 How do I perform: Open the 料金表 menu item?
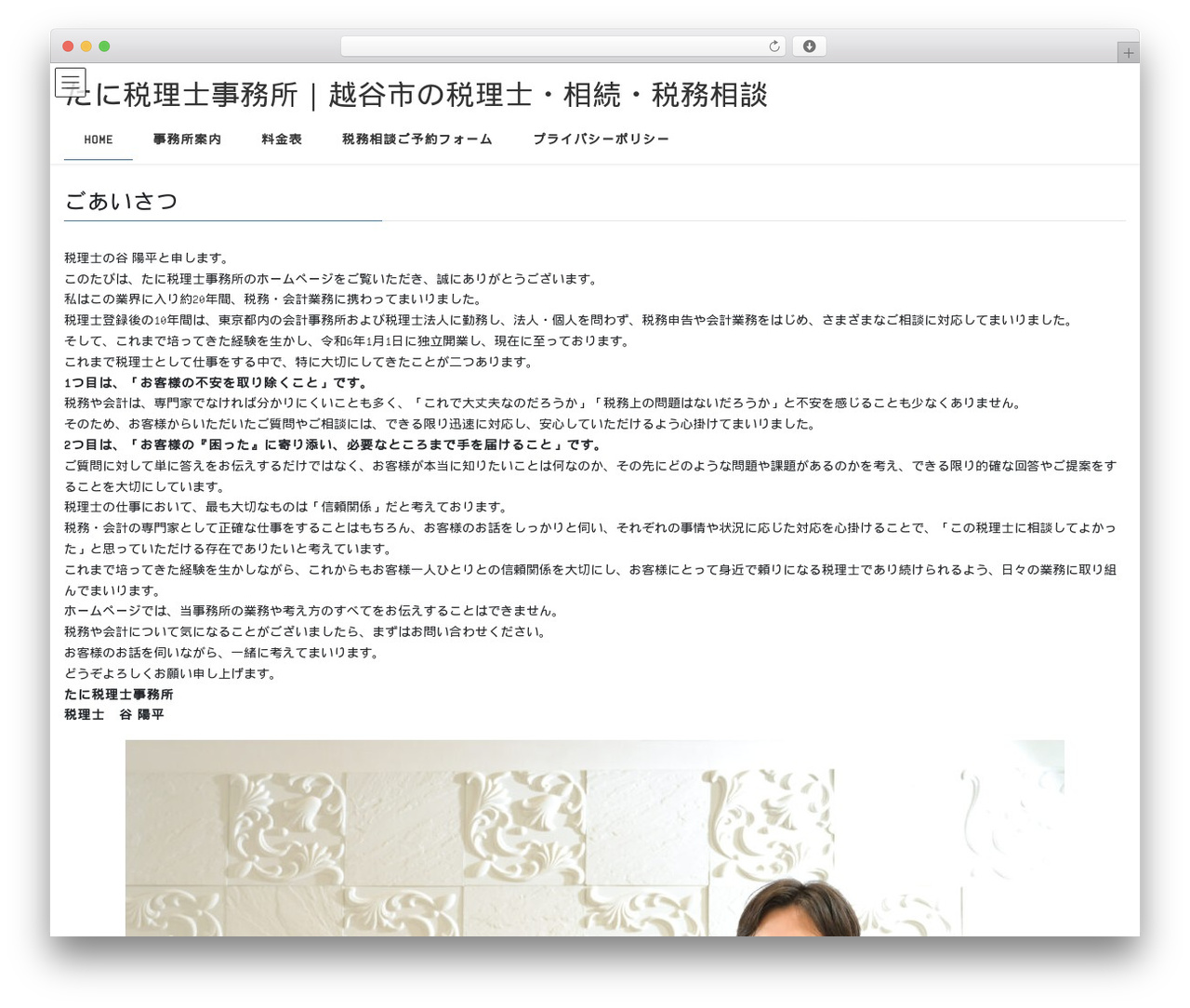[282, 139]
